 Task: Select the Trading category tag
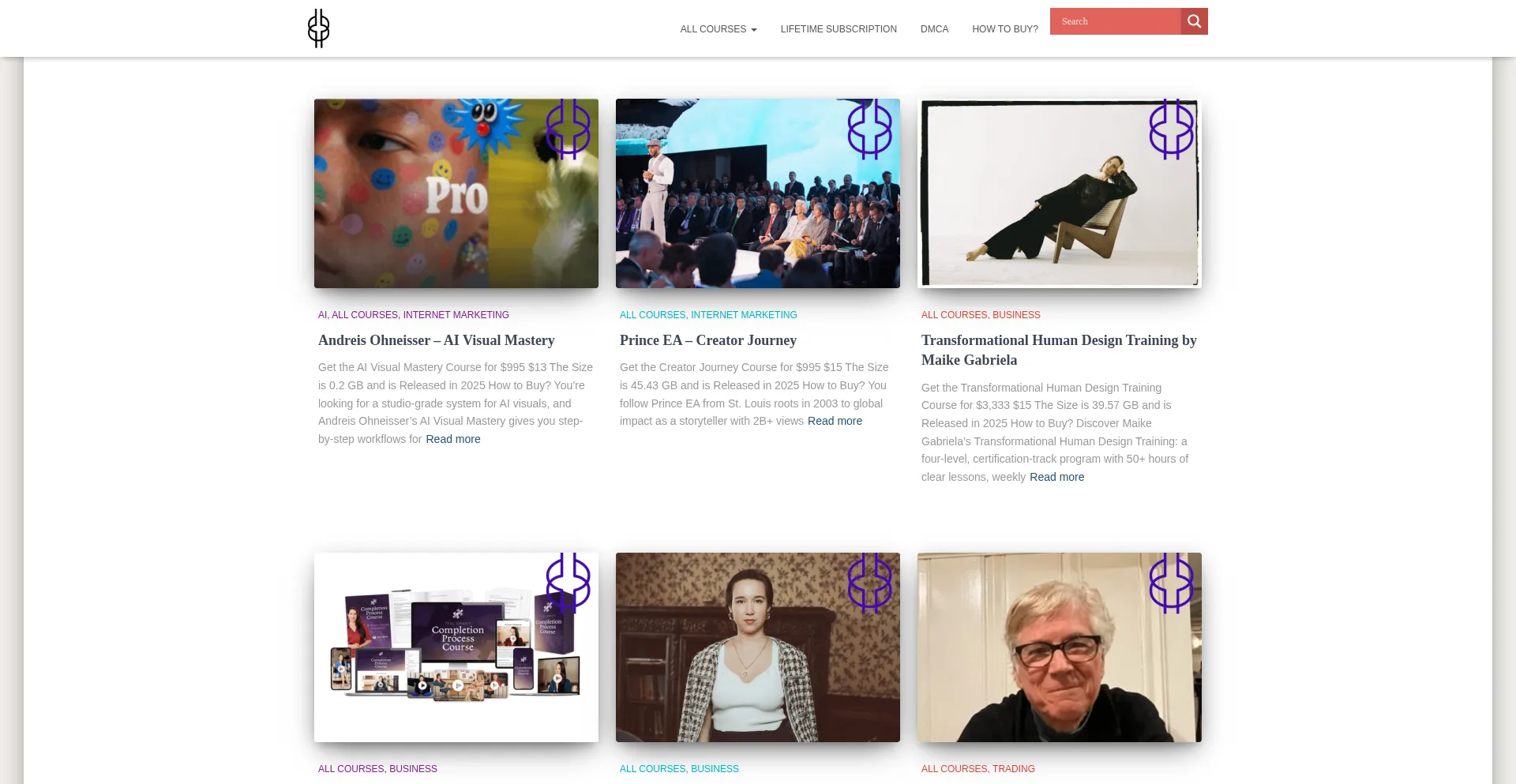(x=1014, y=769)
